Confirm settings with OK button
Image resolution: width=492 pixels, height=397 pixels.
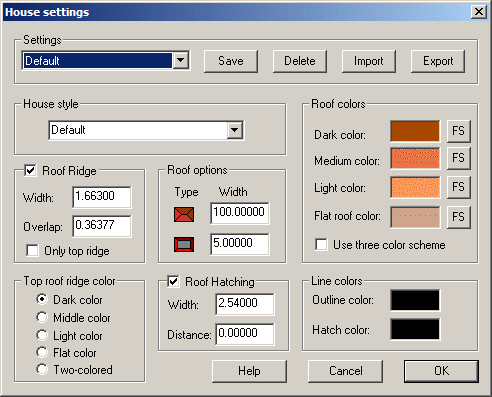(441, 371)
